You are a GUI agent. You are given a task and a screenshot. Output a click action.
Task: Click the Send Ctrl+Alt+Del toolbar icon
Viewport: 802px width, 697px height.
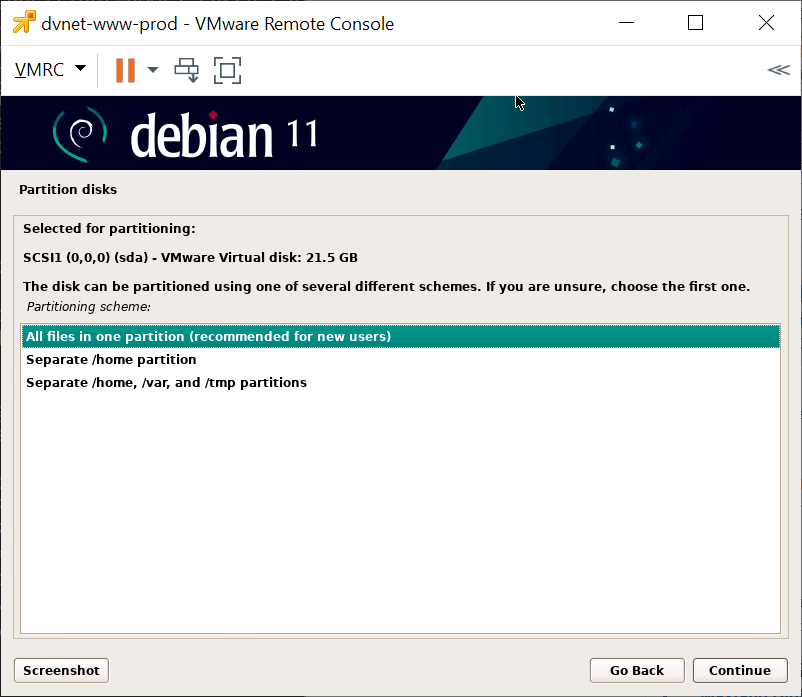(x=187, y=70)
